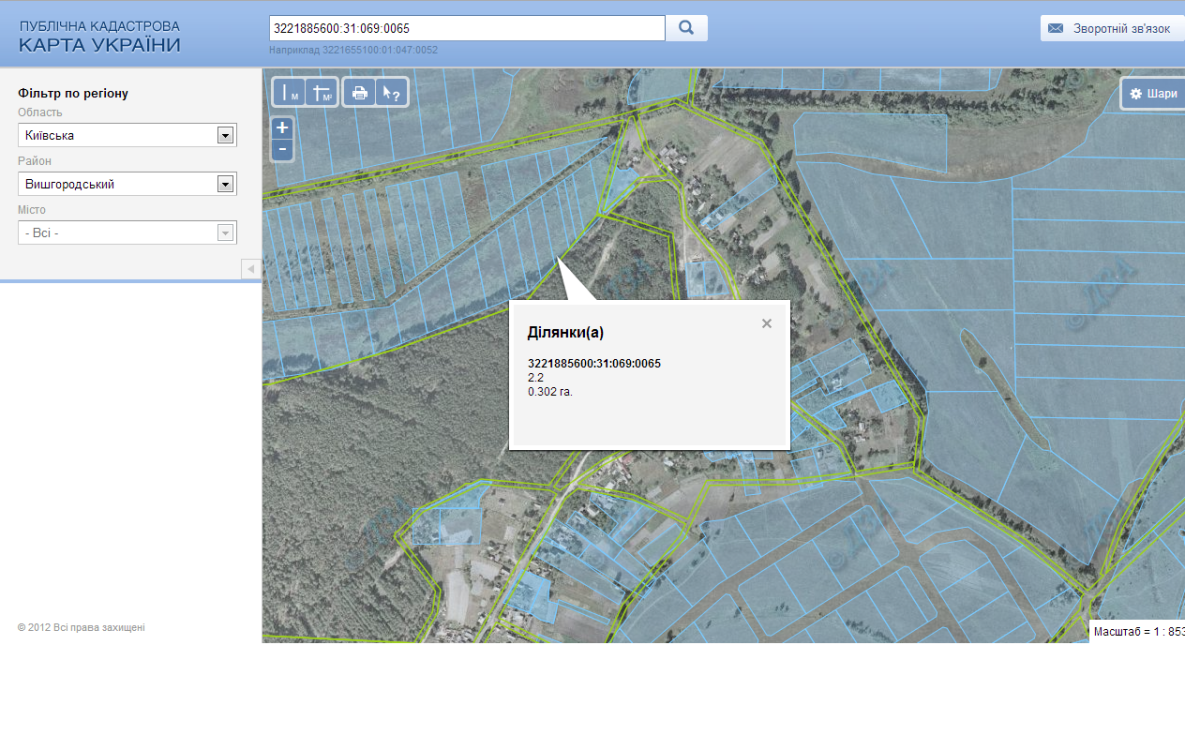Collapse the left filter panel arrow
This screenshot has height=750, width=1200.
[x=251, y=269]
